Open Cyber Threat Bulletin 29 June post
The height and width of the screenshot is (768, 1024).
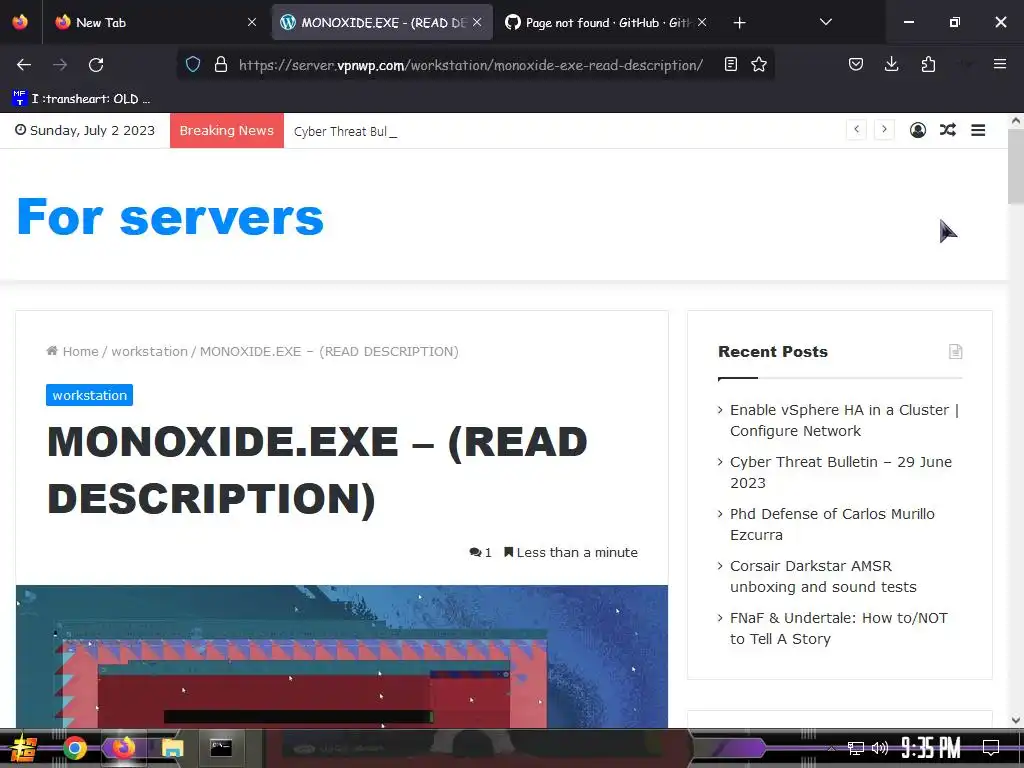tap(840, 472)
